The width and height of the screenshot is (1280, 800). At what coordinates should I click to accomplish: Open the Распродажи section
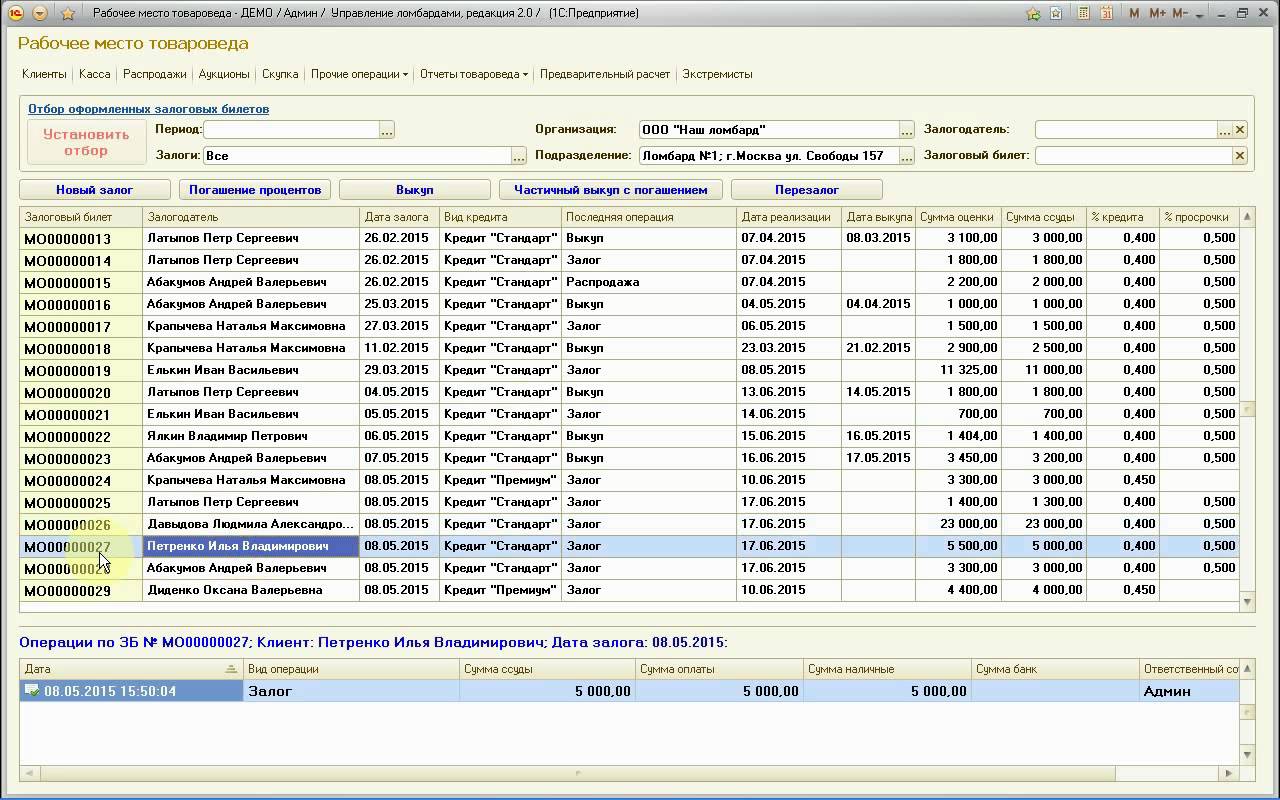pyautogui.click(x=155, y=74)
